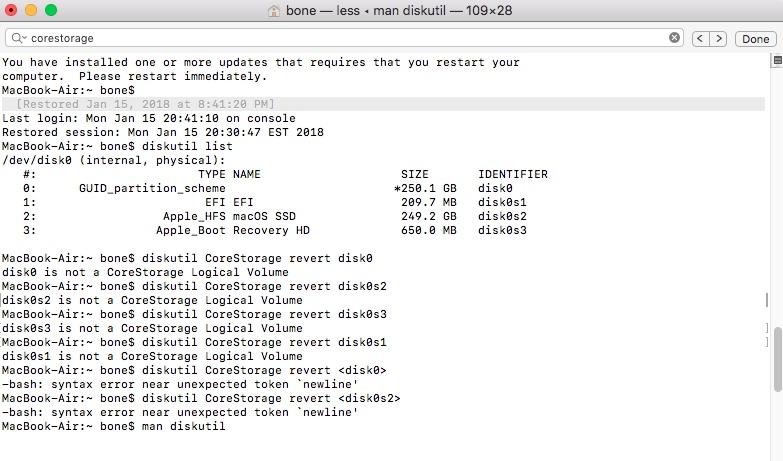Click the split pane icon
Image resolution: width=783 pixels, height=461 pixels.
click(x=777, y=61)
